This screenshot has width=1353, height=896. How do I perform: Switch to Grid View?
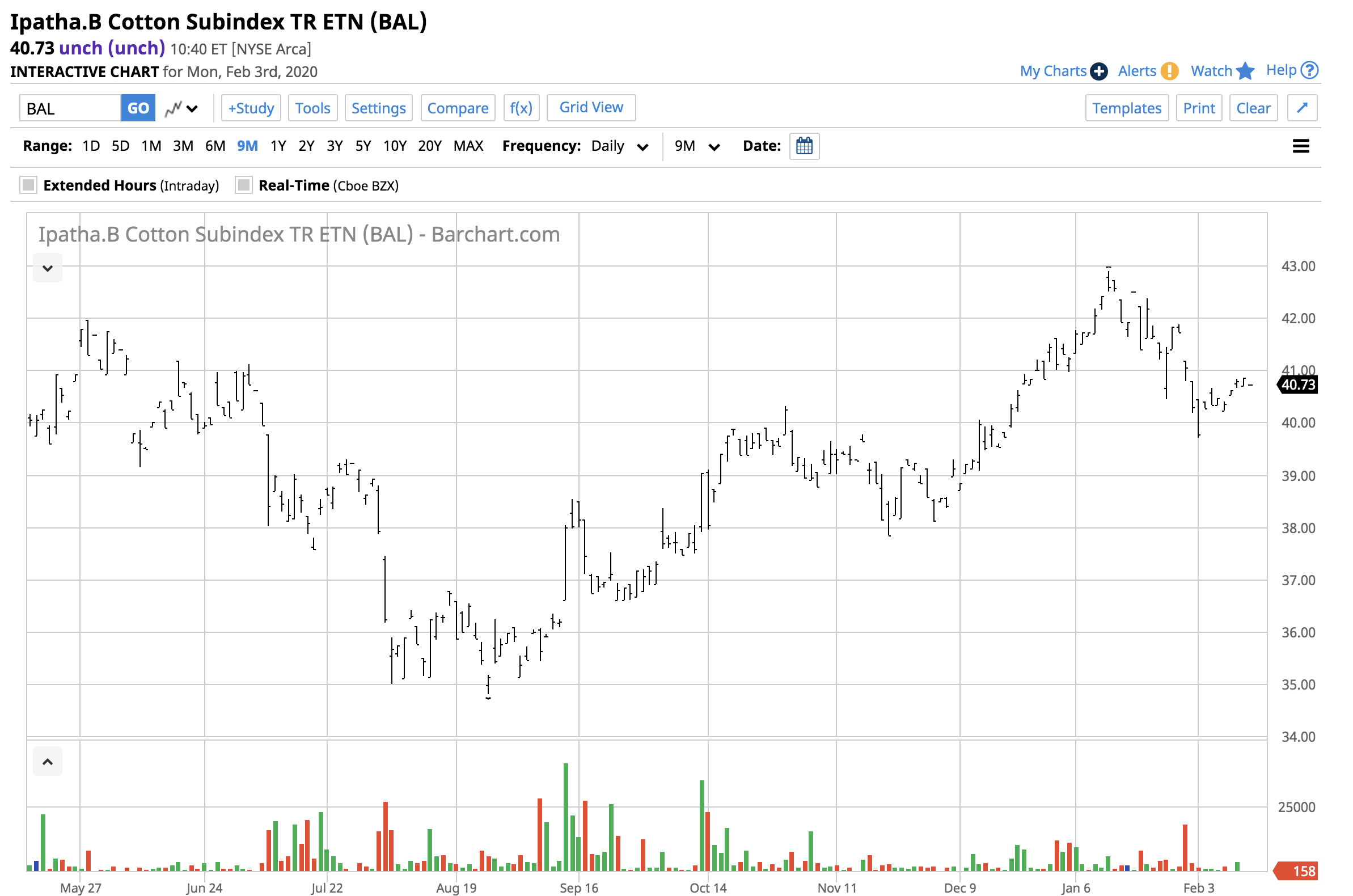coord(591,107)
